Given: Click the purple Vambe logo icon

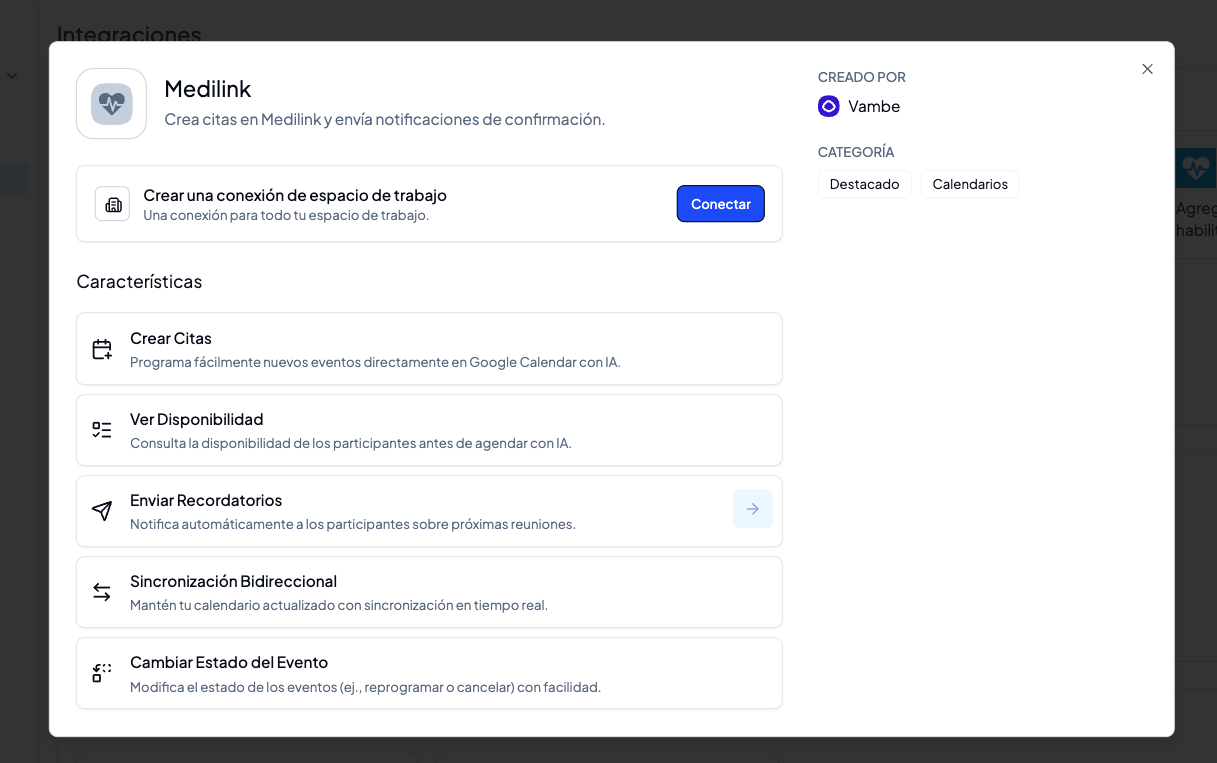Looking at the screenshot, I should click(x=829, y=106).
